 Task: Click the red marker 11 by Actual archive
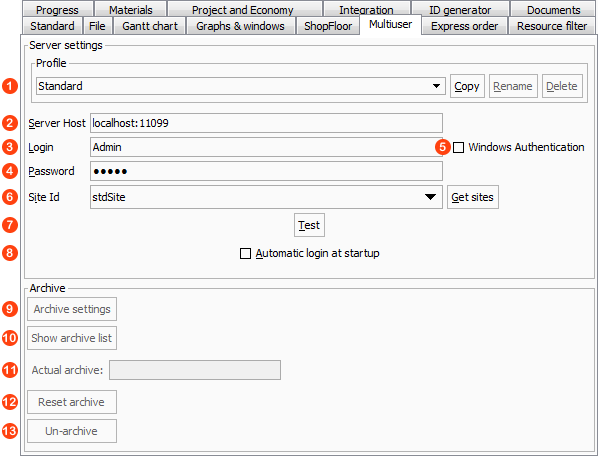[10, 370]
